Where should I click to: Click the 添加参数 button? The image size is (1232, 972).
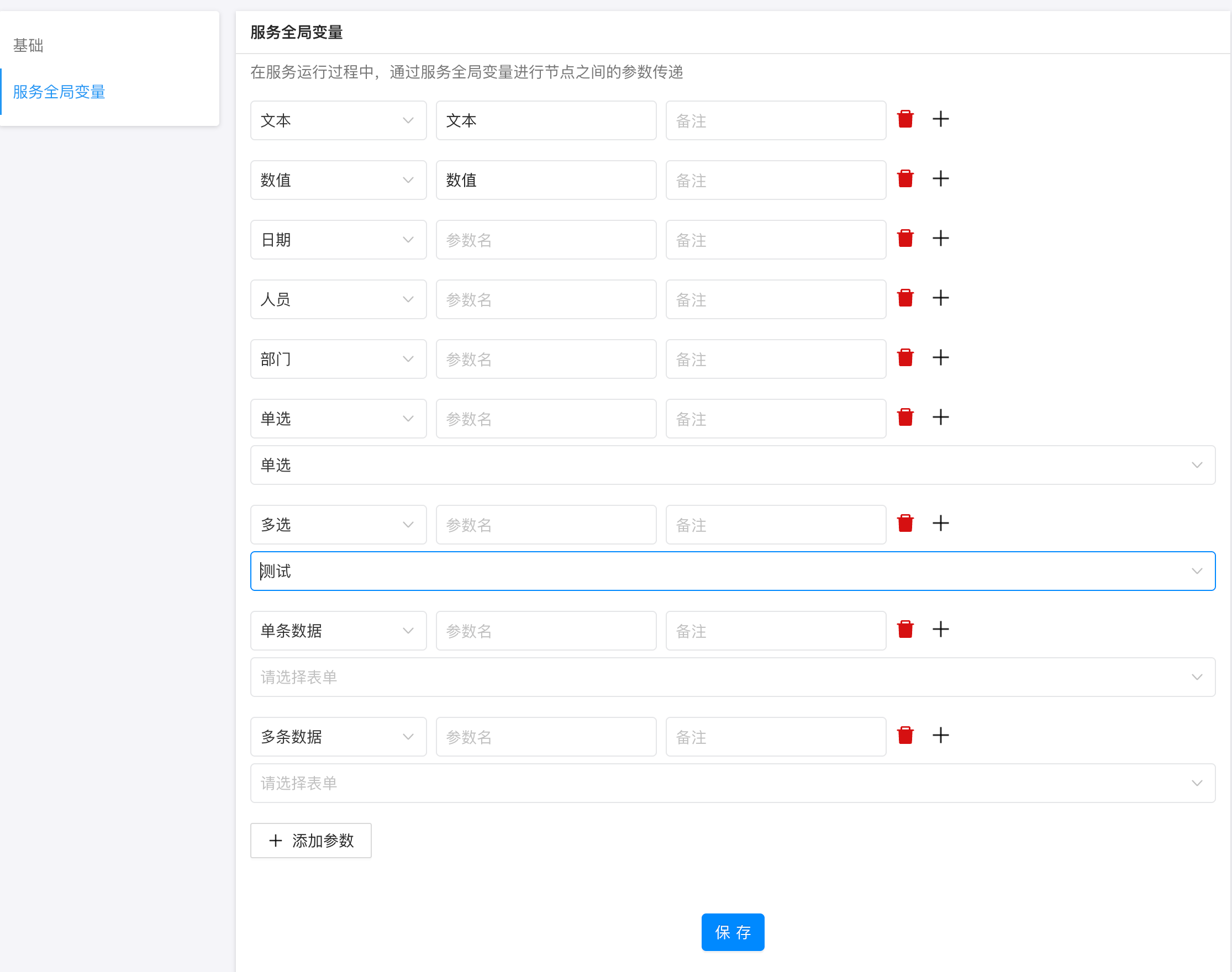311,841
